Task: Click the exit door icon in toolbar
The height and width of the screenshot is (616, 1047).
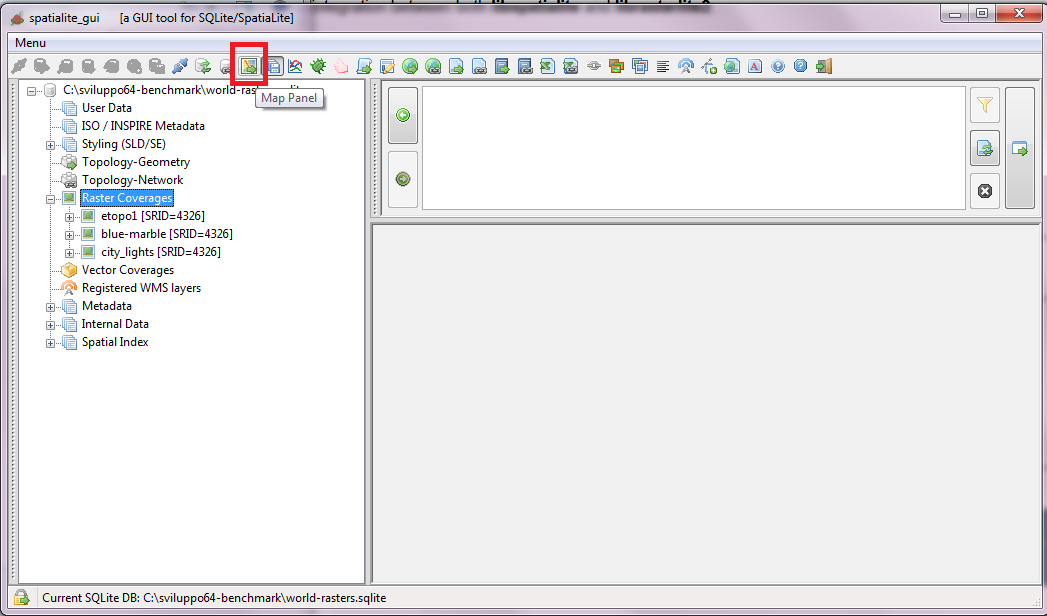Action: tap(824, 66)
